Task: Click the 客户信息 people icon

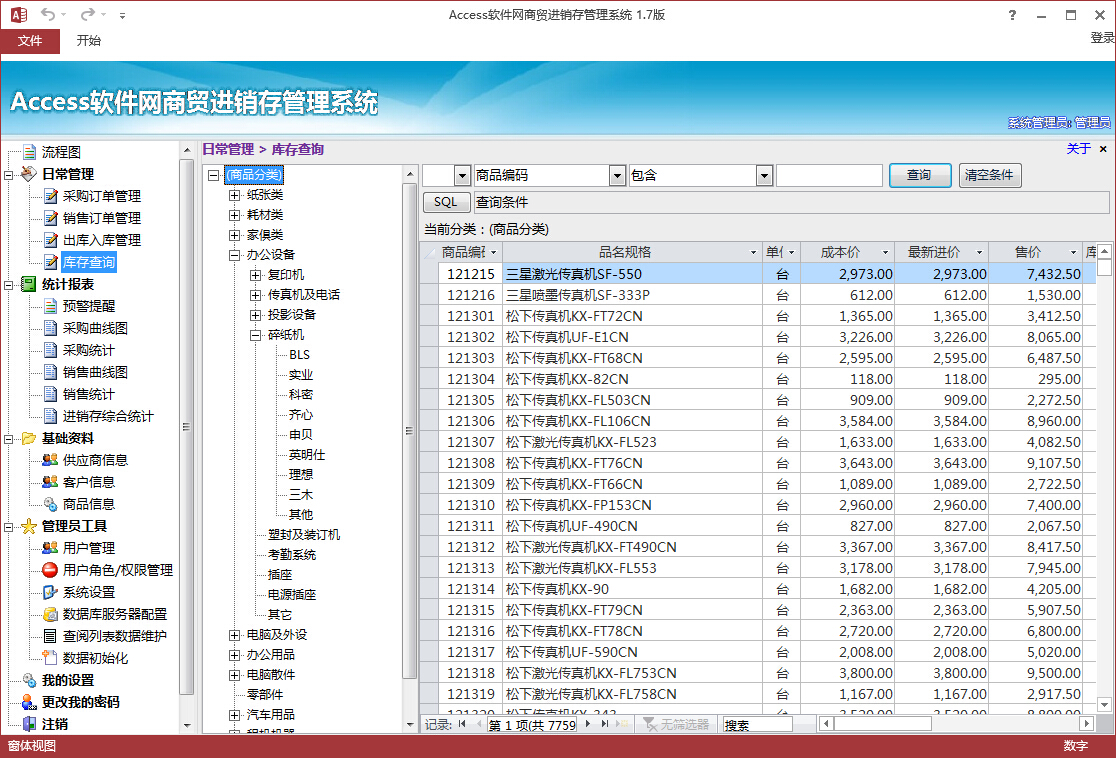Action: [50, 482]
